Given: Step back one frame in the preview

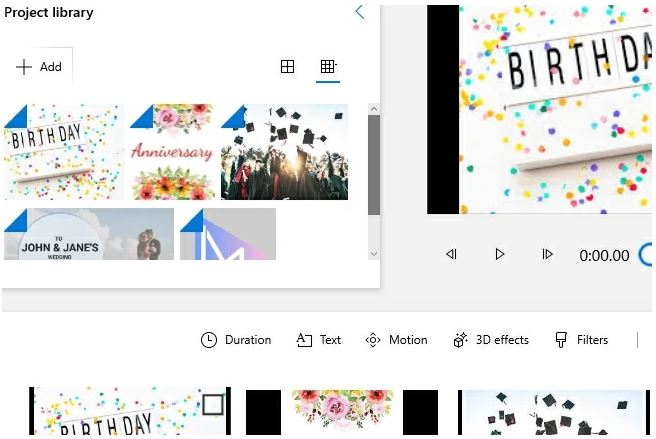Looking at the screenshot, I should click(x=451, y=254).
